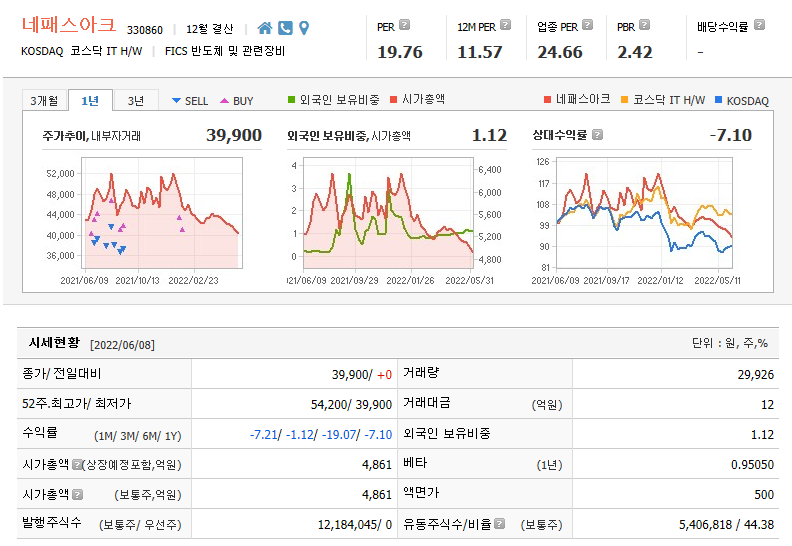The height and width of the screenshot is (546, 792).
Task: Click the 업종 PER value 24.66
Action: click(x=560, y=52)
